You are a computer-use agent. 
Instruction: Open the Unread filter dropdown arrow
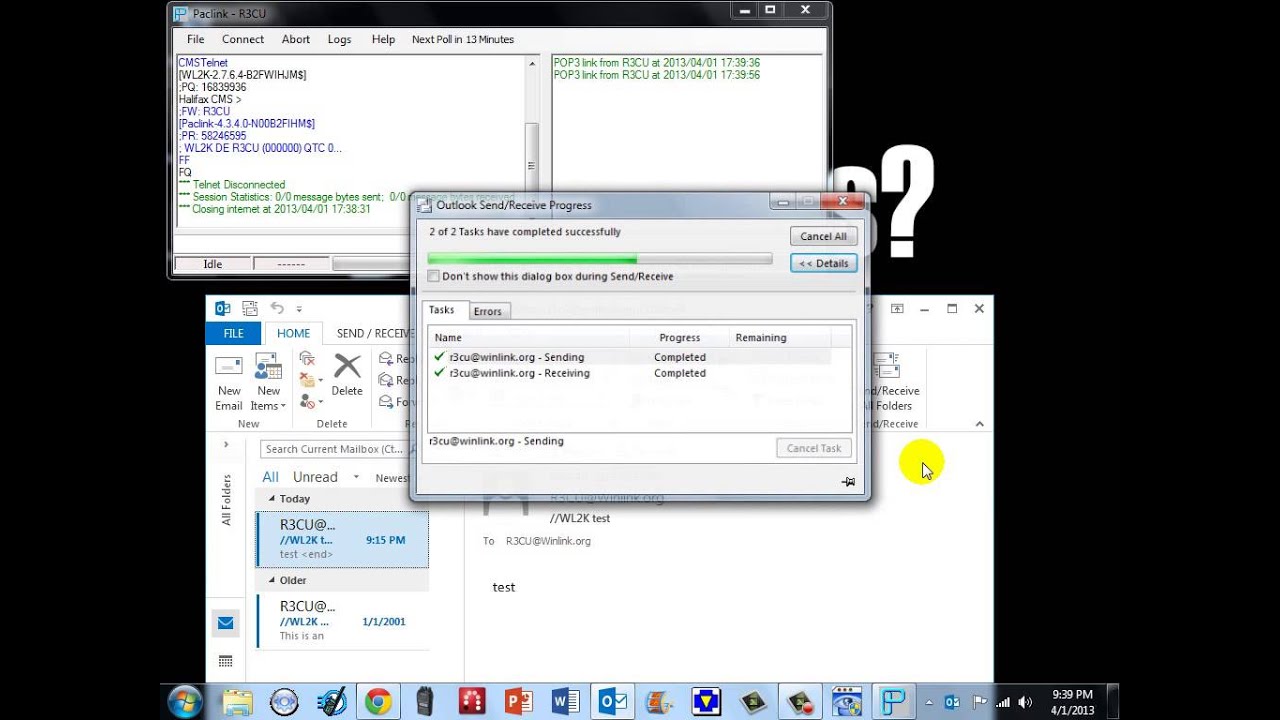pos(355,477)
